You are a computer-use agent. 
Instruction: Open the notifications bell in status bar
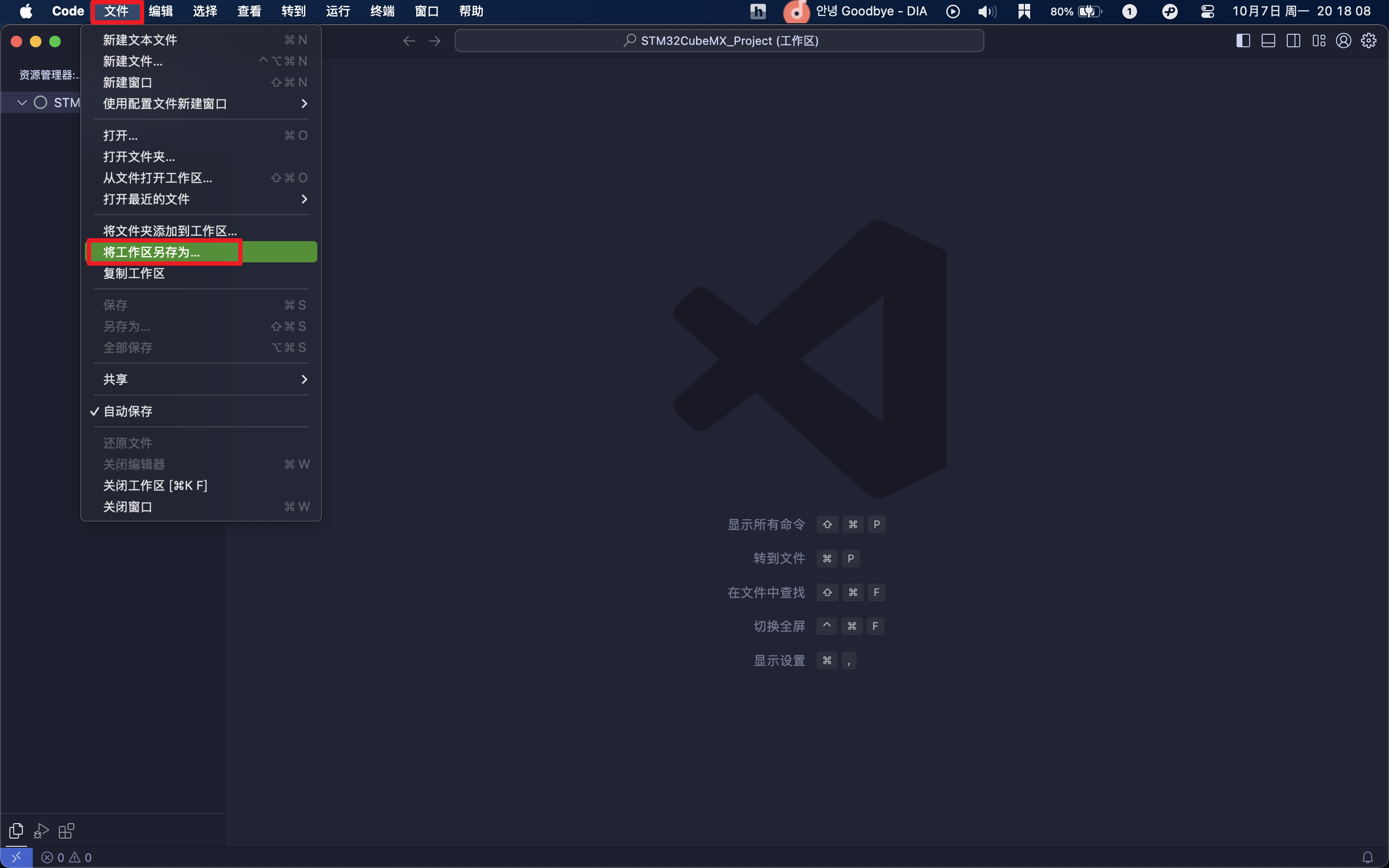click(1367, 857)
